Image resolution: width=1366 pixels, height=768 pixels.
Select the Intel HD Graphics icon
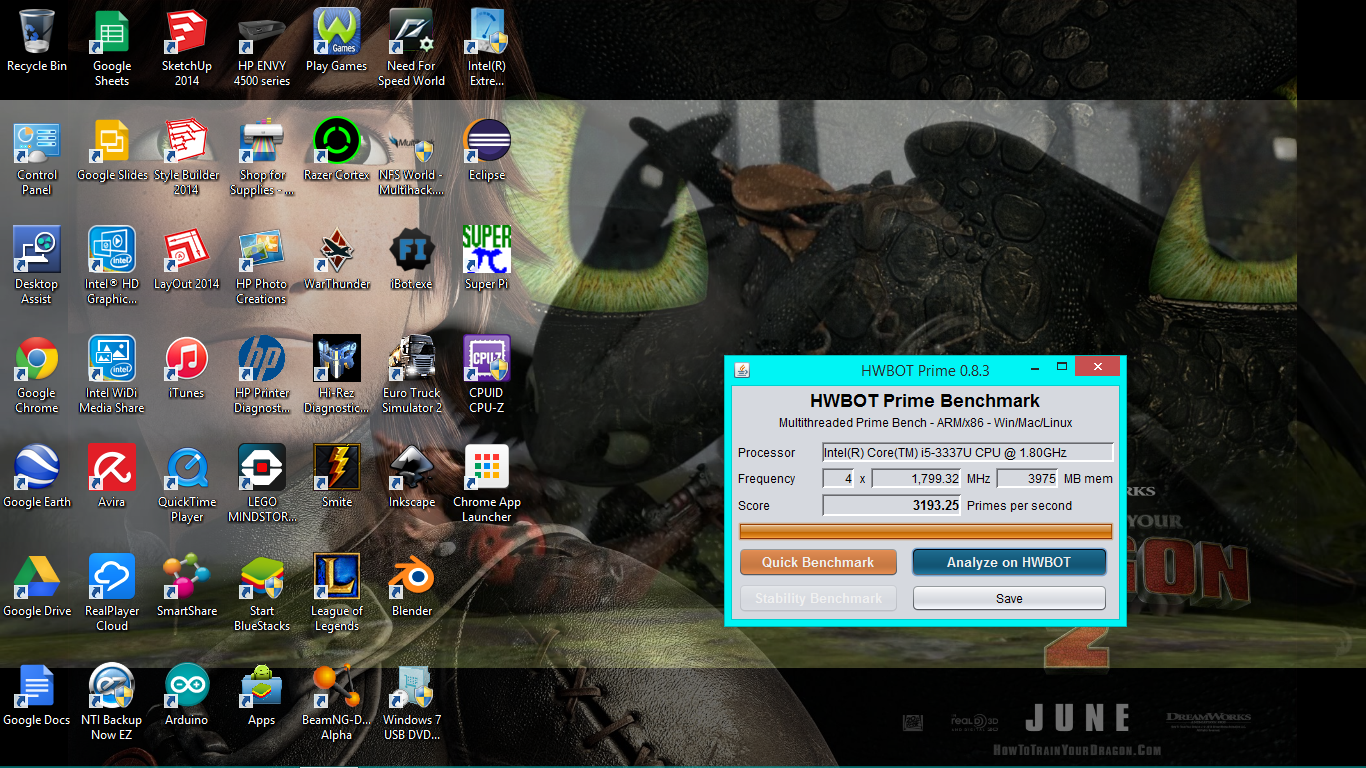[112, 250]
